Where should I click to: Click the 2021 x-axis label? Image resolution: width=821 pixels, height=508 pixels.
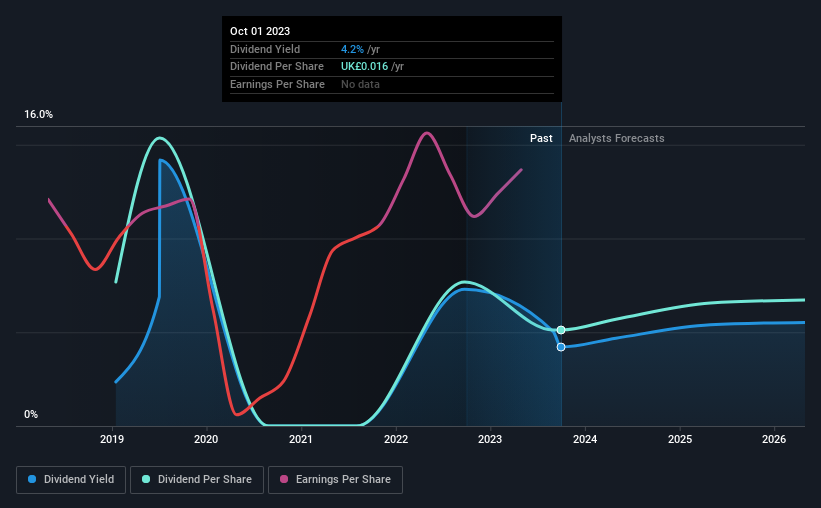pos(301,439)
